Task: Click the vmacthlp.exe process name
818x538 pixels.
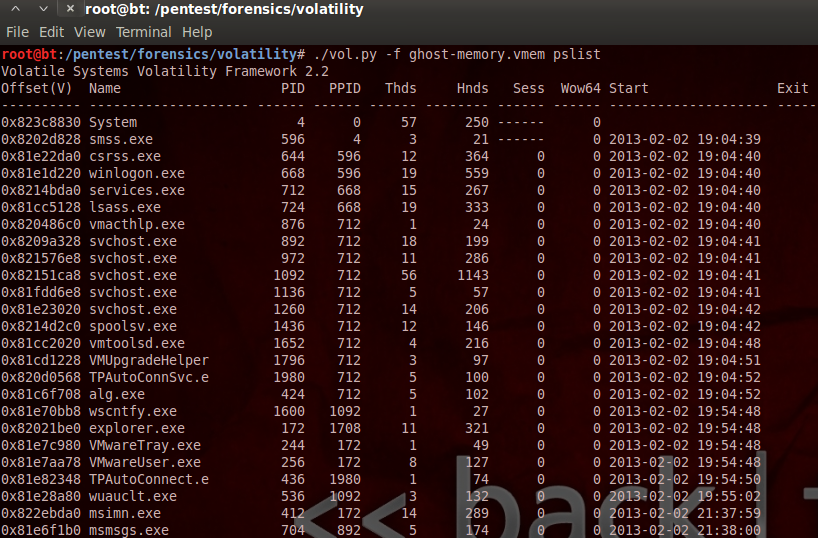Action: click(137, 224)
